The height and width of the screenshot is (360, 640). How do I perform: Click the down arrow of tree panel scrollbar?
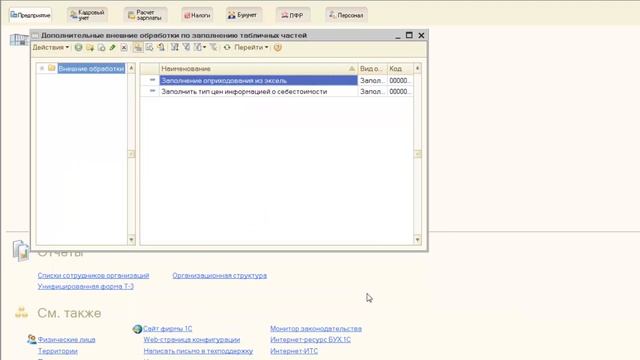tap(131, 240)
